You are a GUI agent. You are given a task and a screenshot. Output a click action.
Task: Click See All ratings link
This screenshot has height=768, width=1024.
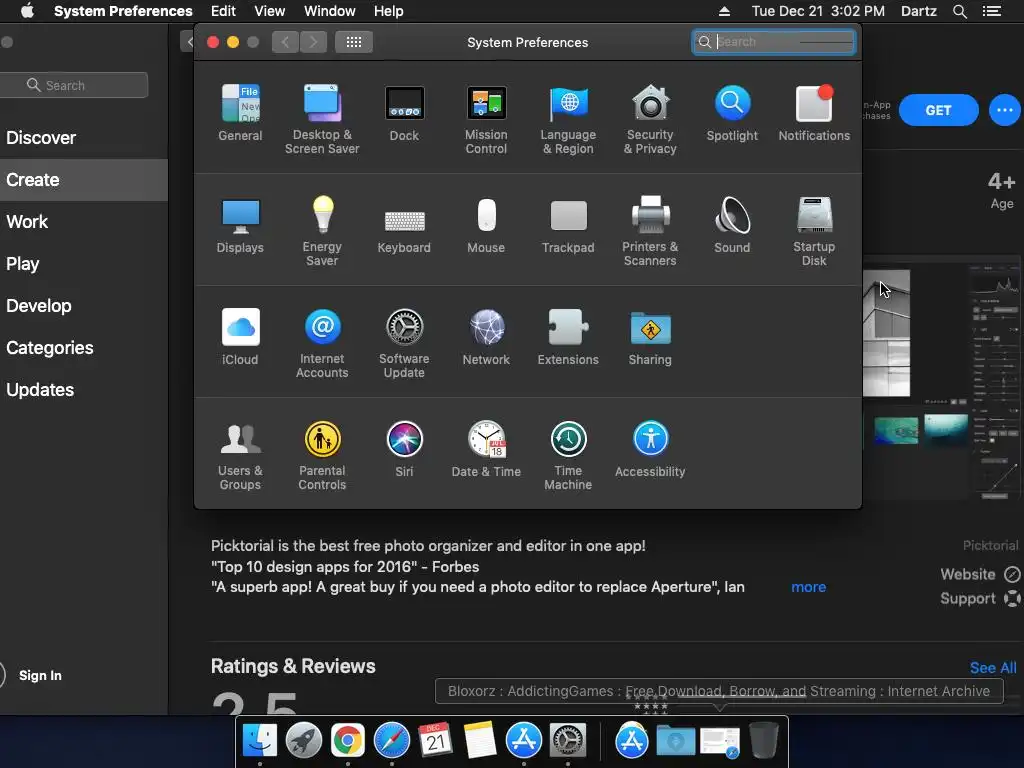[x=993, y=667]
